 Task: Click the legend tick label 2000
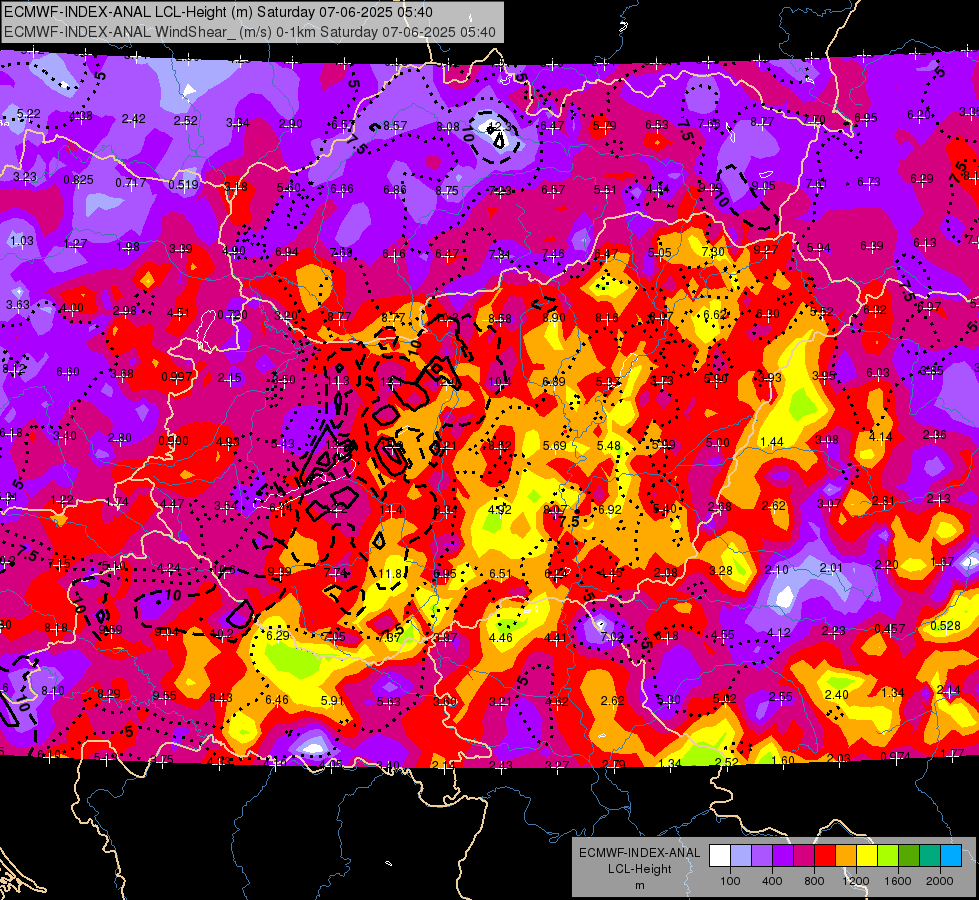[940, 881]
